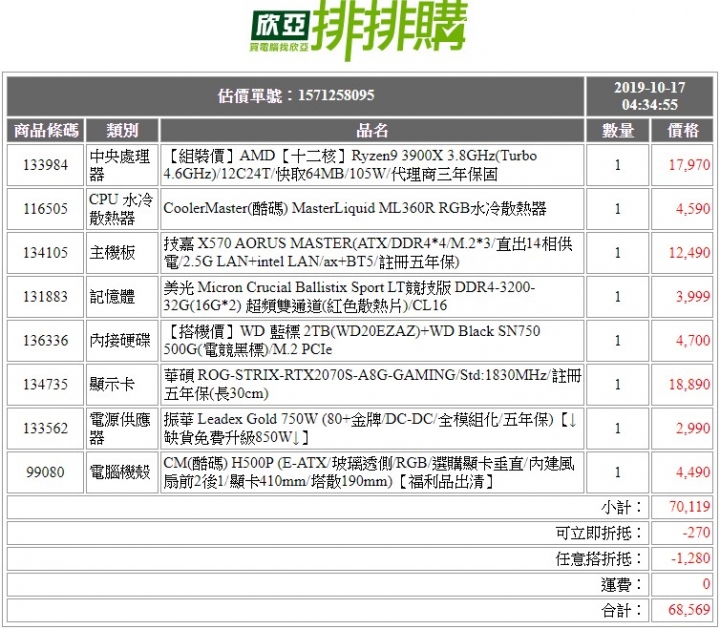Click the 中央處理器 category cell
Viewport: 720px width, 629px height.
click(122, 165)
